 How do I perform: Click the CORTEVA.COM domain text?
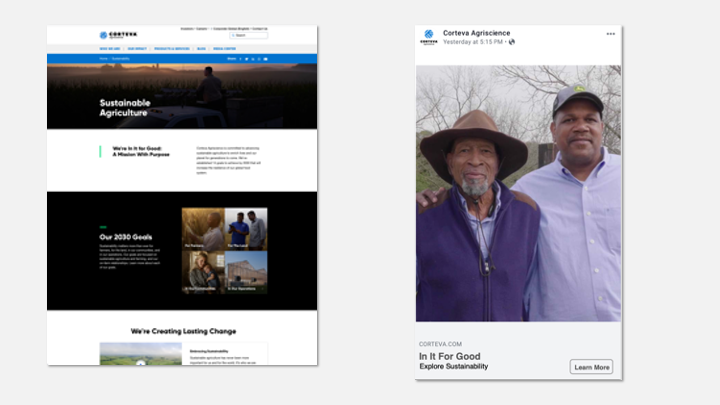pos(440,344)
